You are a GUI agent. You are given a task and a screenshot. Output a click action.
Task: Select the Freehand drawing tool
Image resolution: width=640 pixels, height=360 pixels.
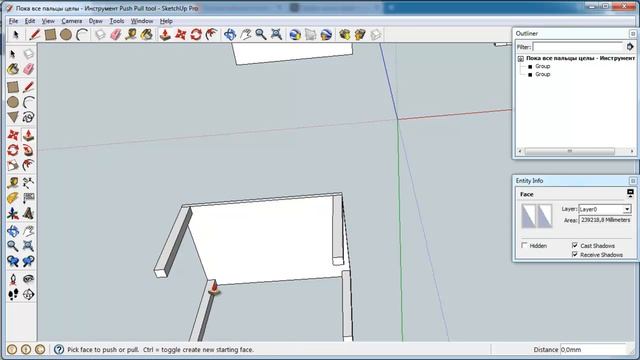(28, 118)
